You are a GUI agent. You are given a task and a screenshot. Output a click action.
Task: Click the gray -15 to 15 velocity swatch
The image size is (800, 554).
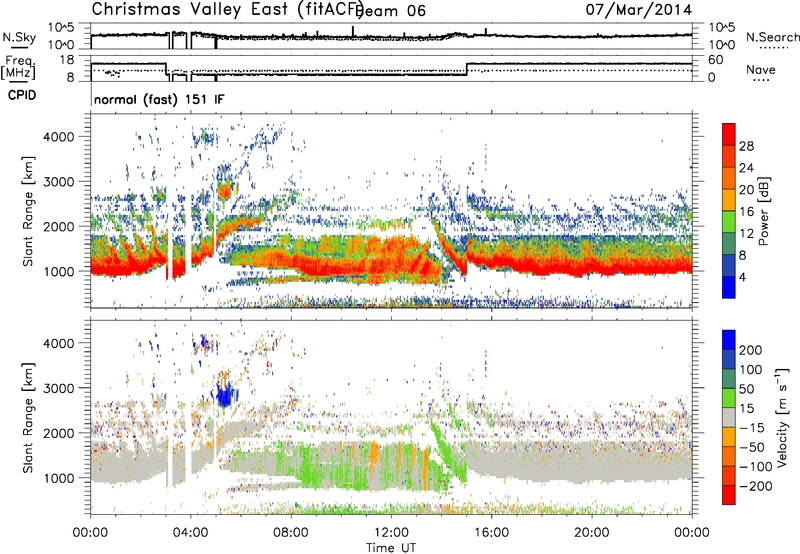pyautogui.click(x=729, y=417)
